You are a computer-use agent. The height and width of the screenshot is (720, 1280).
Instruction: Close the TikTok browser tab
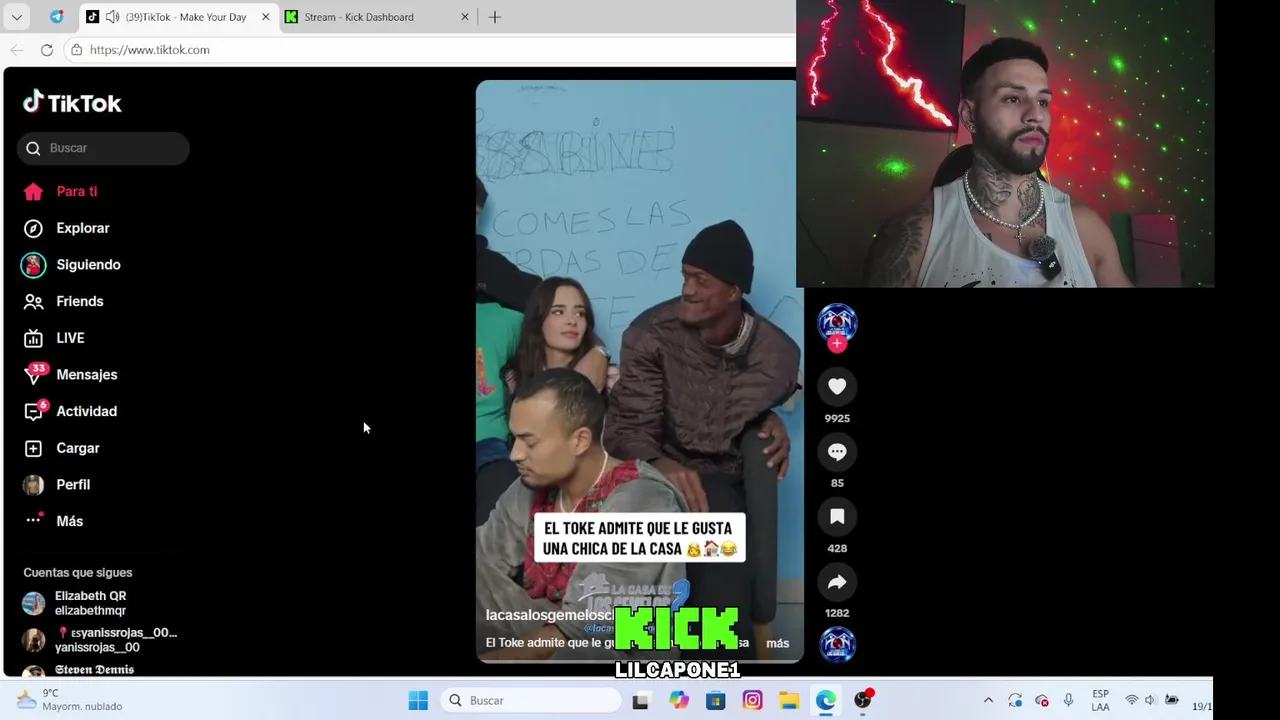coord(265,17)
